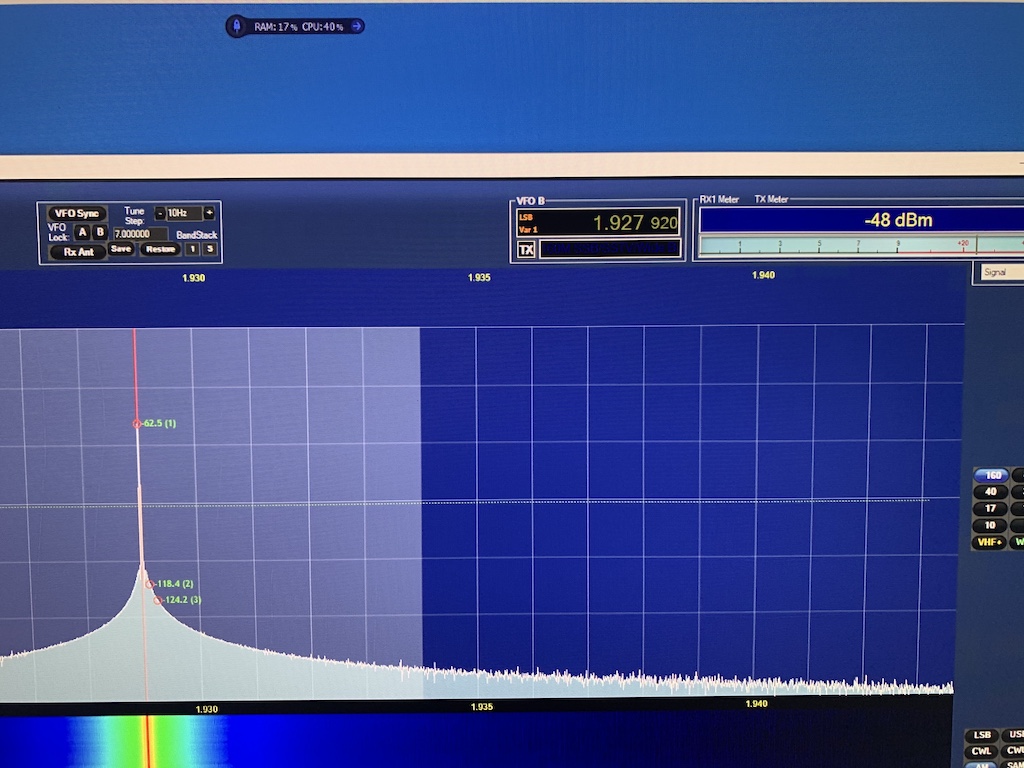
Task: Click the S-meter signal scale bar
Action: (861, 246)
